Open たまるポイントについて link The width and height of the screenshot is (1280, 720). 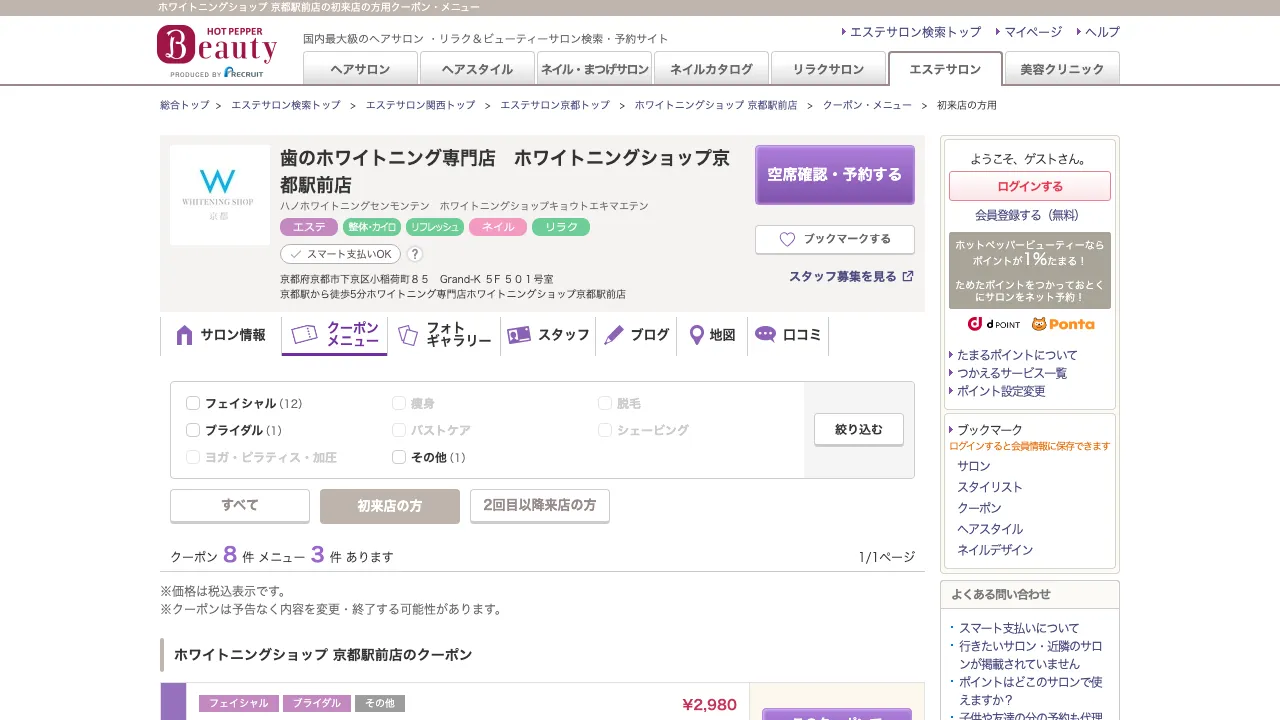coord(1017,355)
